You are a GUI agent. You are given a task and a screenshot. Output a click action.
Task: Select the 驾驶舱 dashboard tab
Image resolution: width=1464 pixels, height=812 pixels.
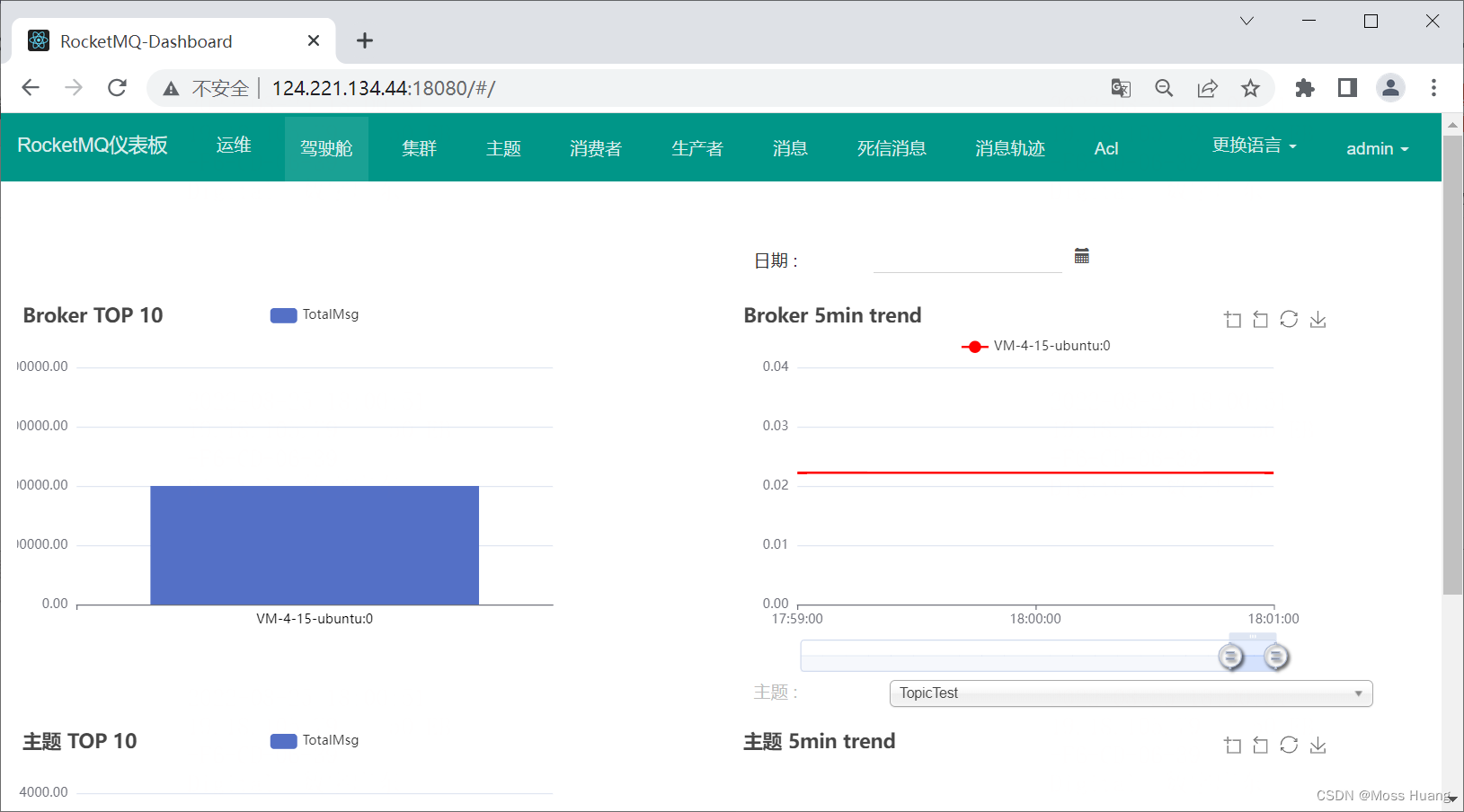[326, 148]
